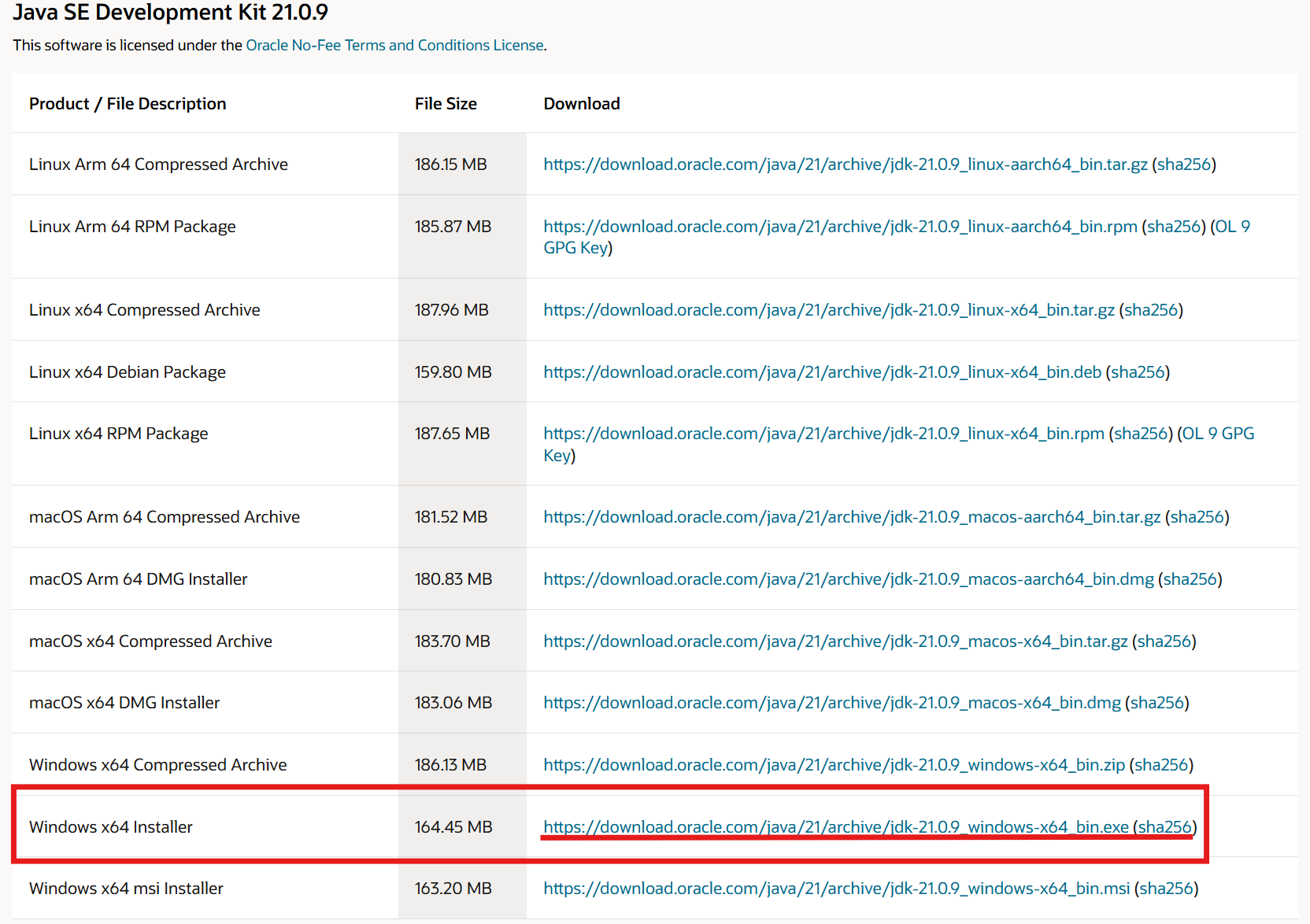Open OL 9 GPG Key for x64 RPM
Image resolution: width=1310 pixels, height=924 pixels.
pos(1218,434)
